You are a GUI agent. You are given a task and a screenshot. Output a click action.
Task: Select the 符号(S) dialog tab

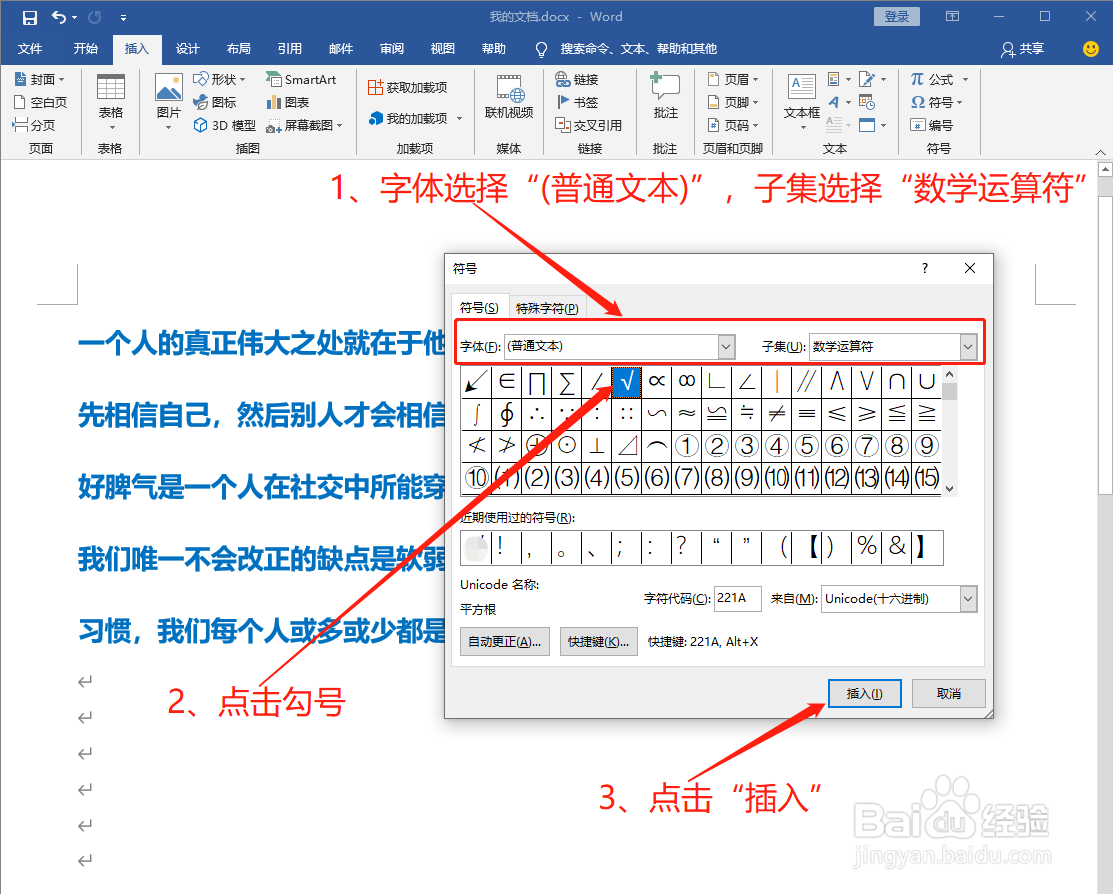(x=479, y=307)
